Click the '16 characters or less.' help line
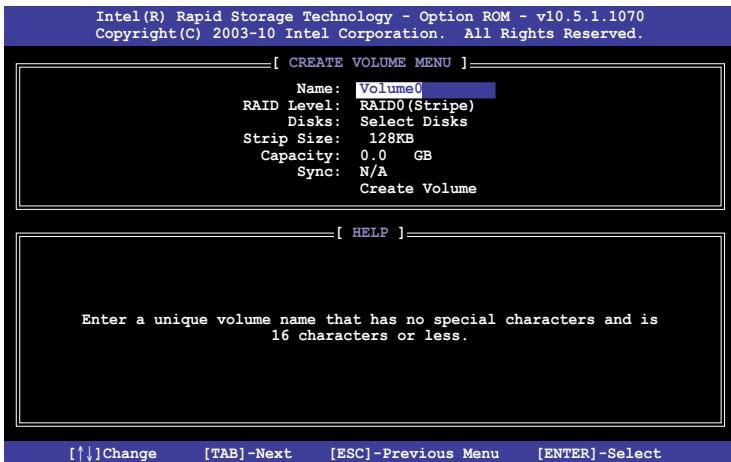The image size is (731, 462). click(x=369, y=336)
